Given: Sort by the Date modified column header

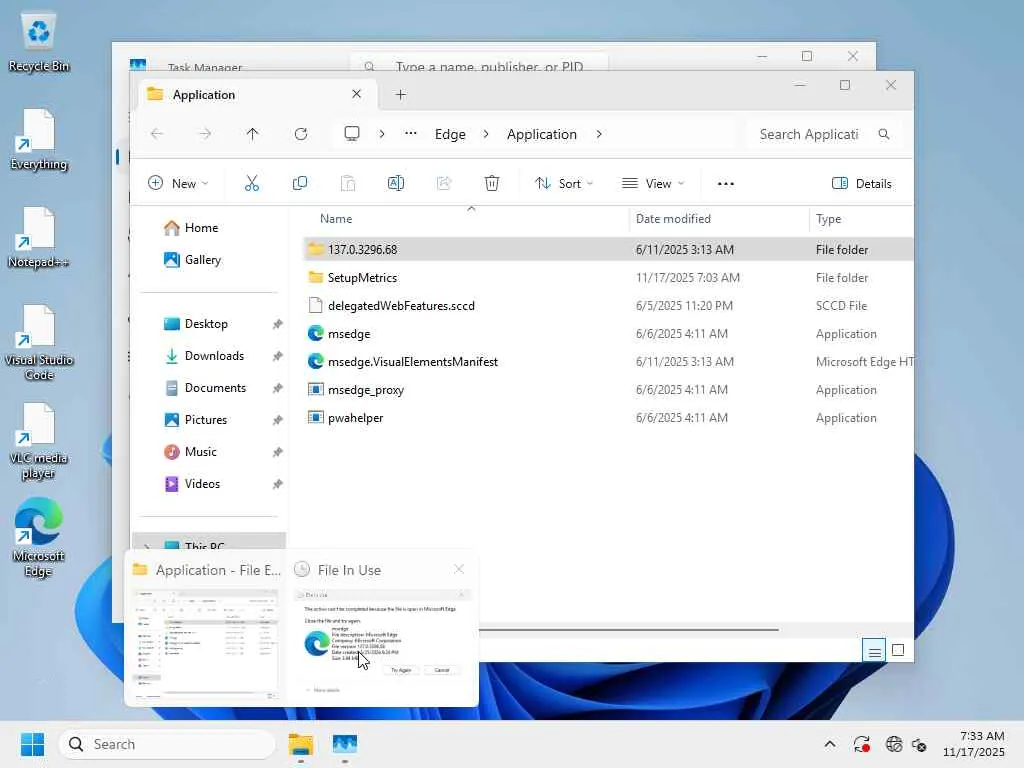Looking at the screenshot, I should [673, 219].
